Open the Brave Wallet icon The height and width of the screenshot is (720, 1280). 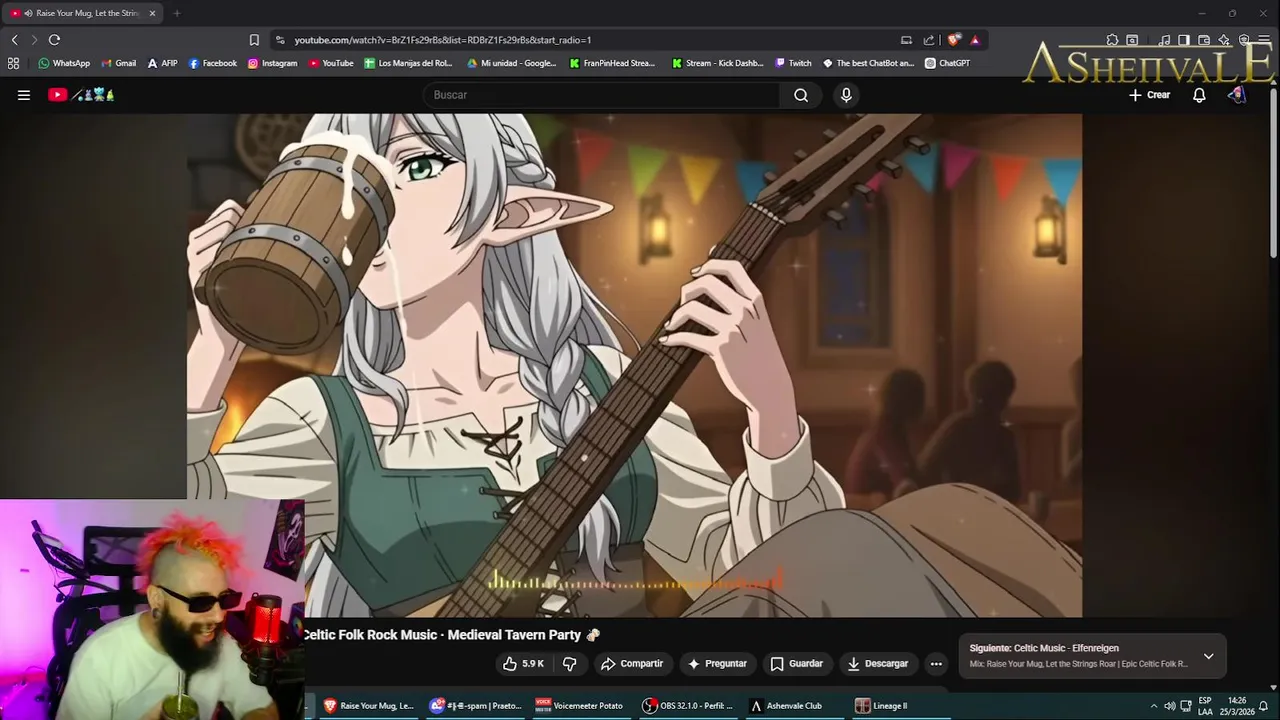tap(1204, 40)
